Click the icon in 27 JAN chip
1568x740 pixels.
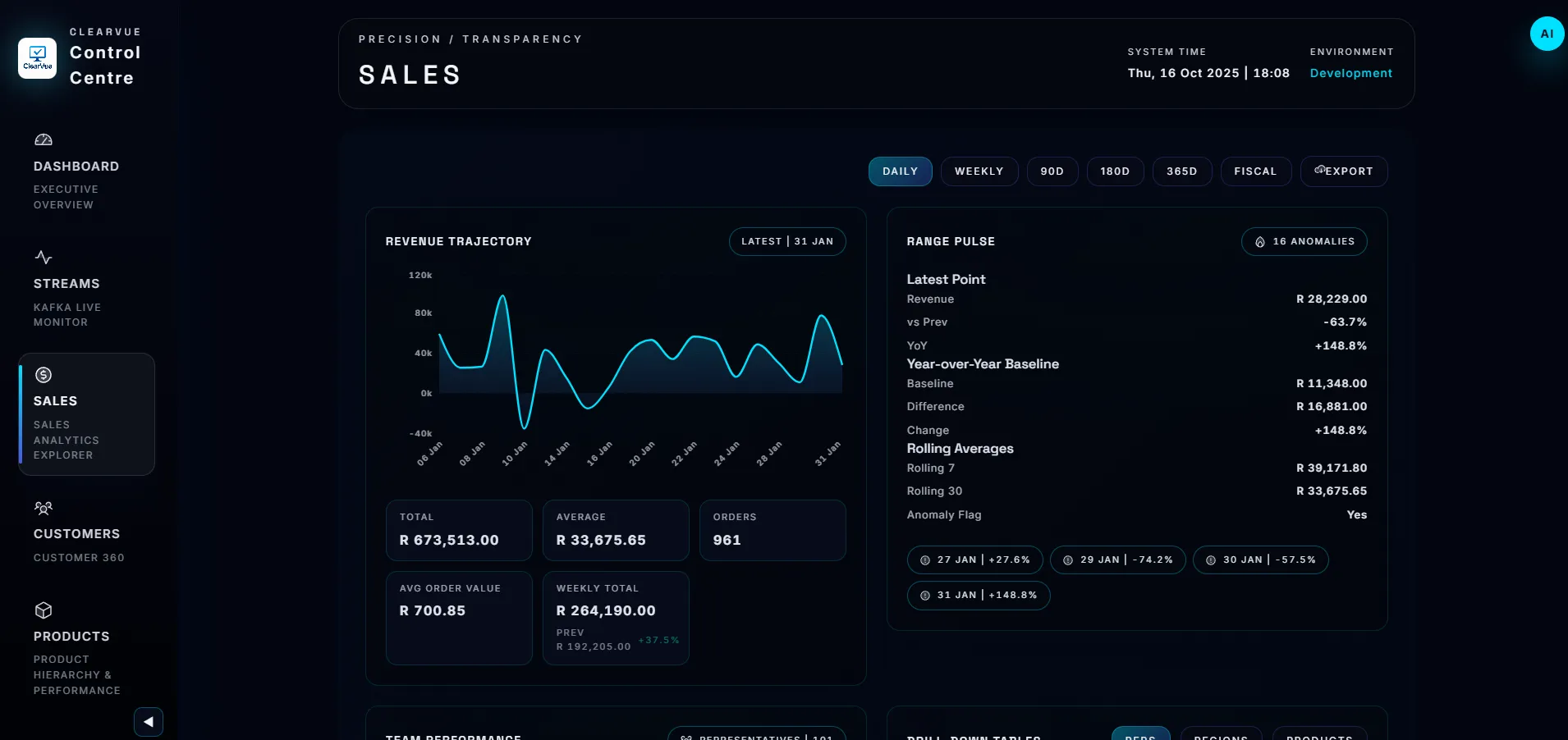point(925,560)
